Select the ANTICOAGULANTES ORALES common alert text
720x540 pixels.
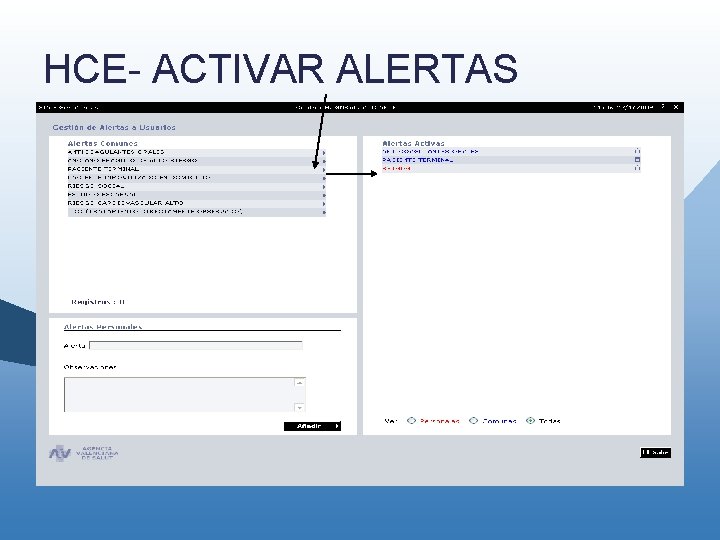click(x=116, y=152)
